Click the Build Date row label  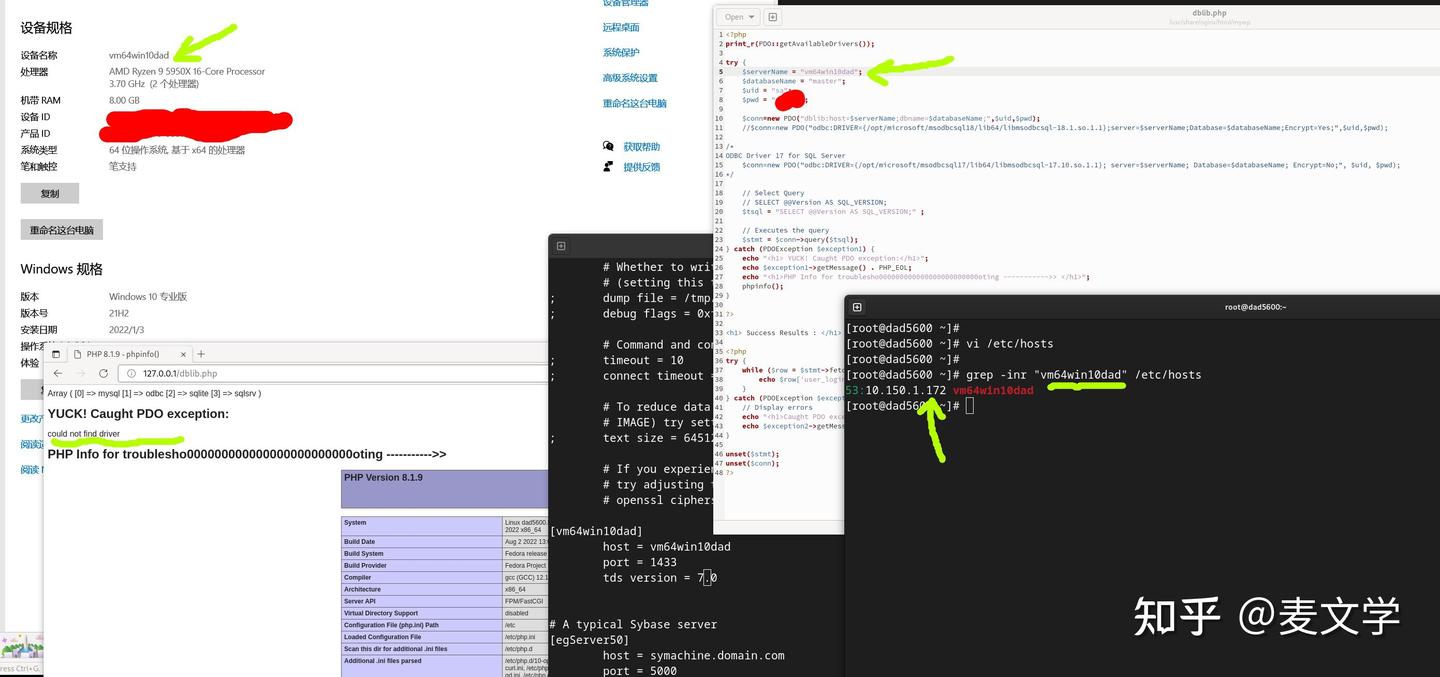(x=360, y=542)
